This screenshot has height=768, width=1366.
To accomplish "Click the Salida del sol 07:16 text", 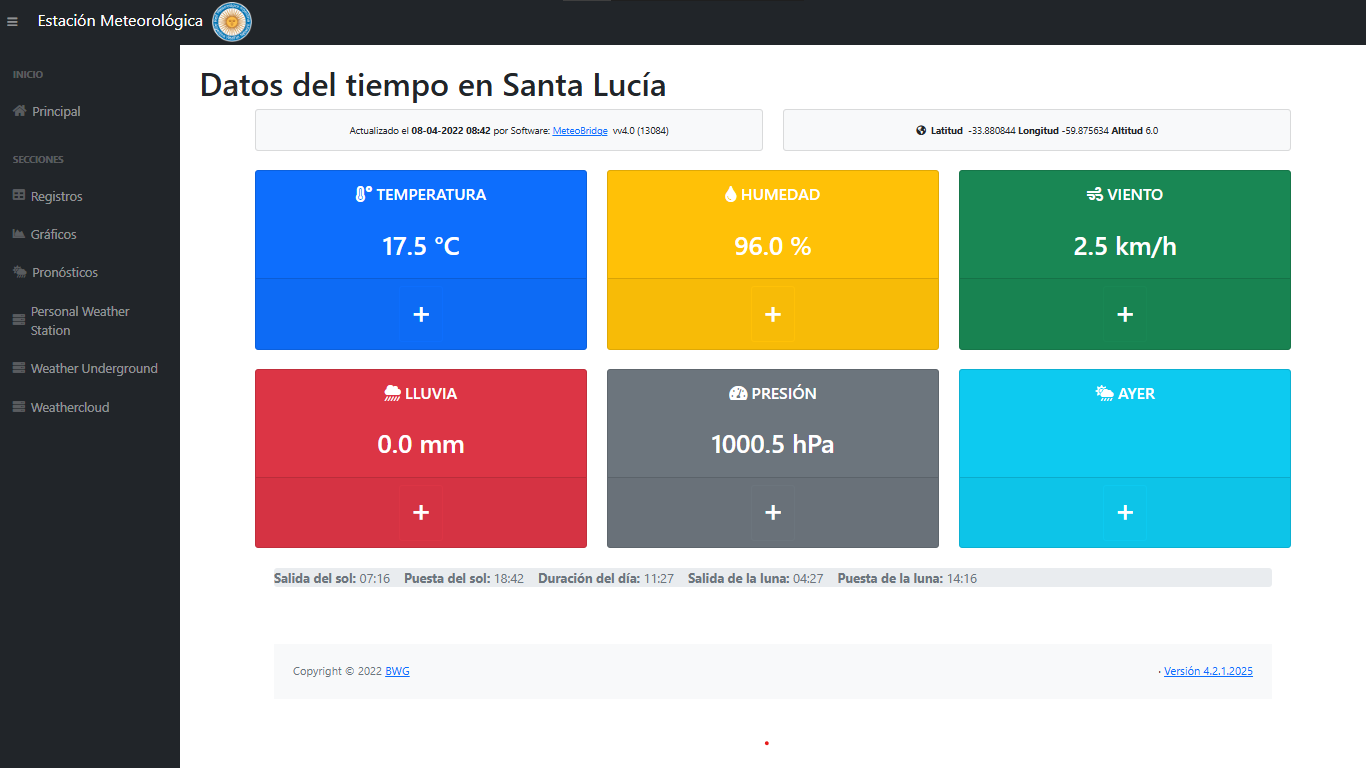I will coord(332,578).
